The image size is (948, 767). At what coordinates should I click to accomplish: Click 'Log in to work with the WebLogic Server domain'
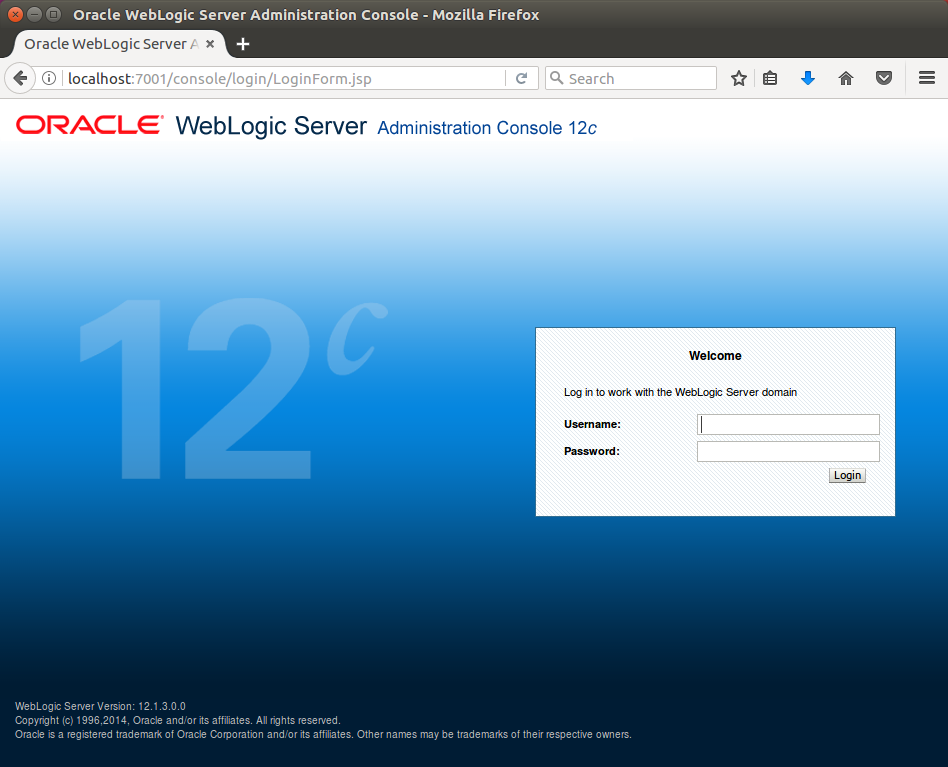(680, 392)
